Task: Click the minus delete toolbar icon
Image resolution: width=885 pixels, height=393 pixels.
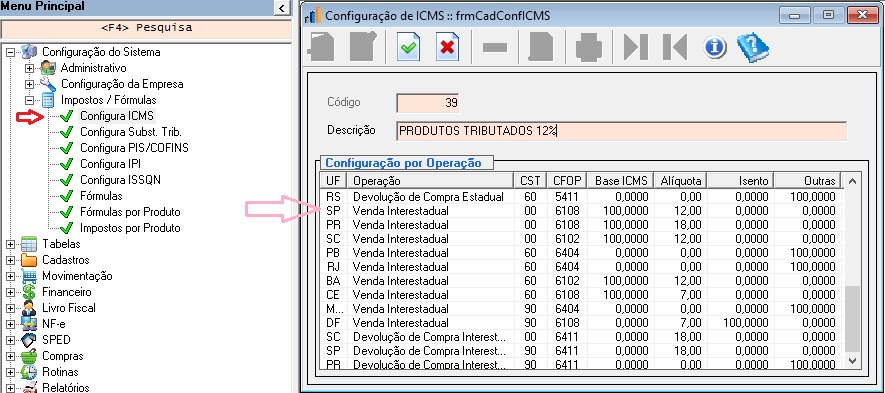Action: [495, 48]
